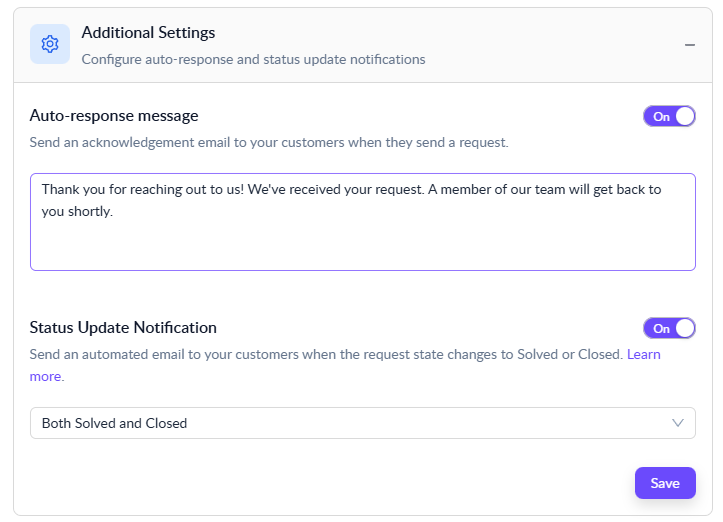Click the white knob on Auto-response switch
This screenshot has width=723, height=522.
point(684,116)
